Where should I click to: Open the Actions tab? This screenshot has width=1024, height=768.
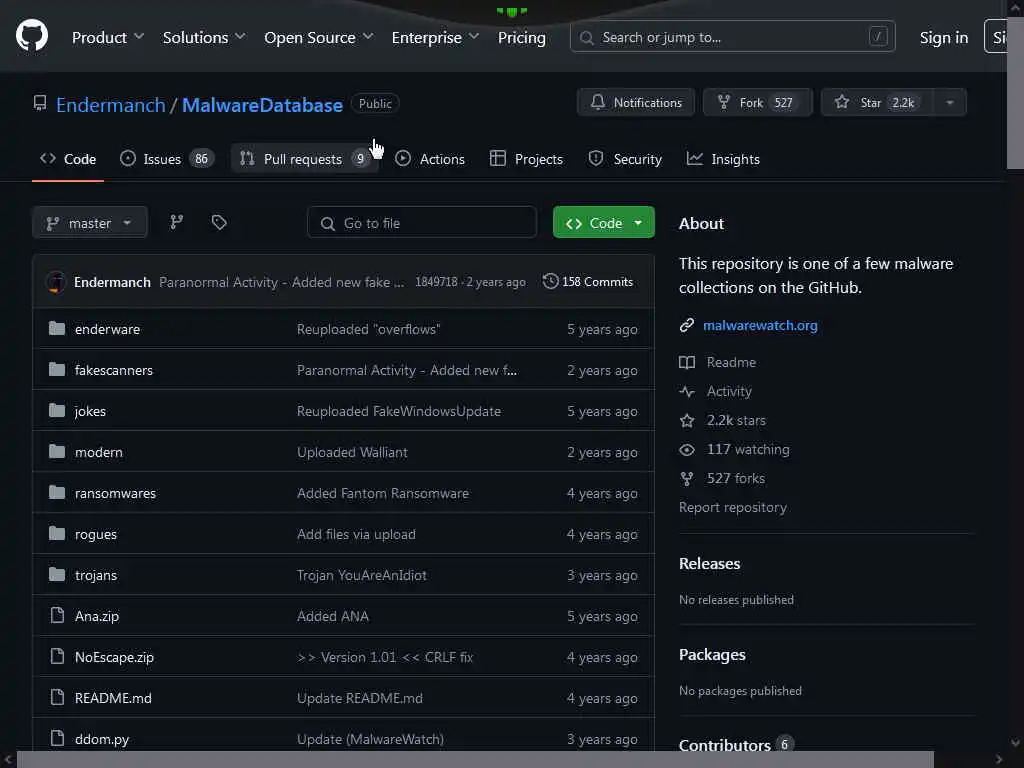click(430, 159)
